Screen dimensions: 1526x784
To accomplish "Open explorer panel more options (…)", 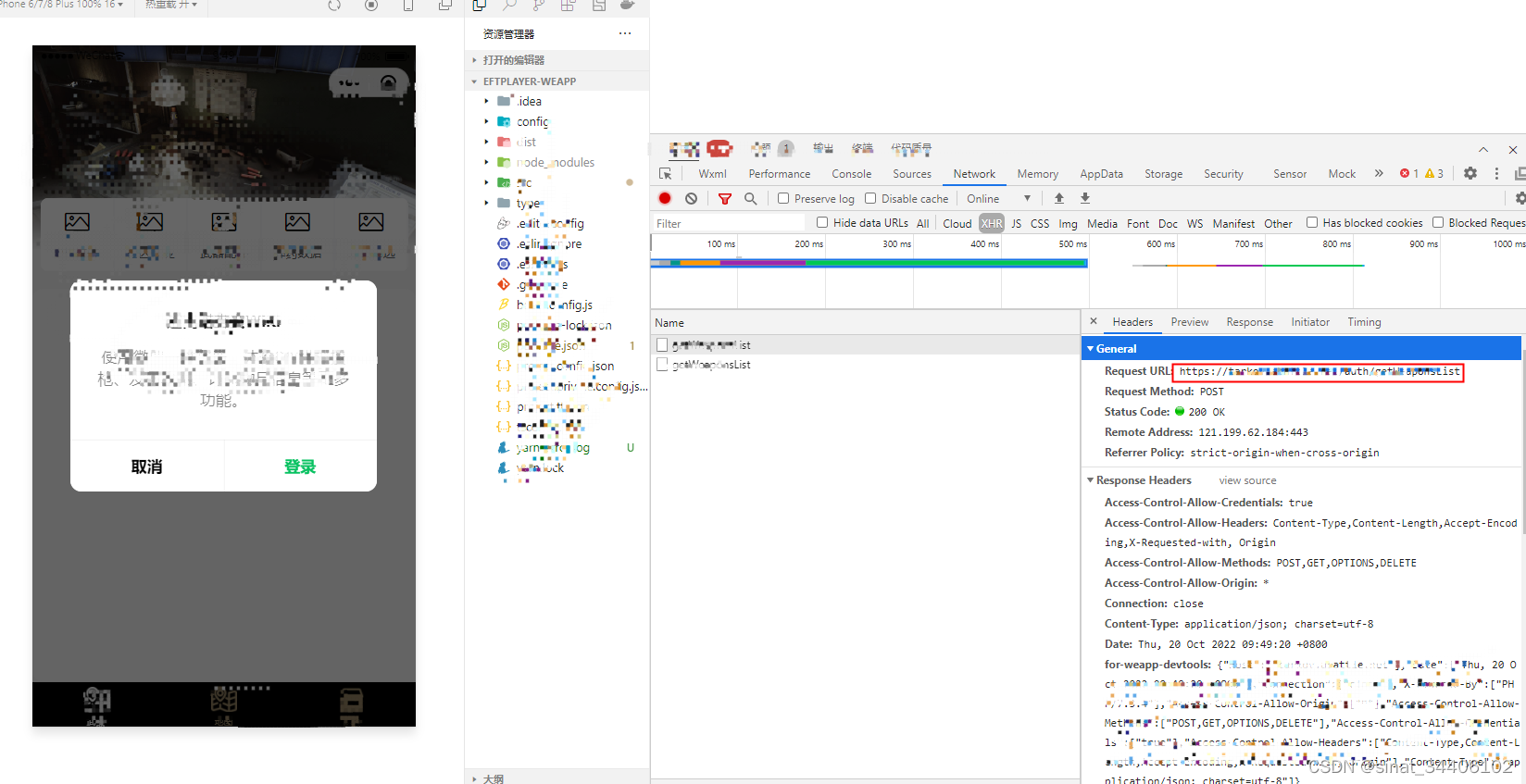I will click(625, 33).
